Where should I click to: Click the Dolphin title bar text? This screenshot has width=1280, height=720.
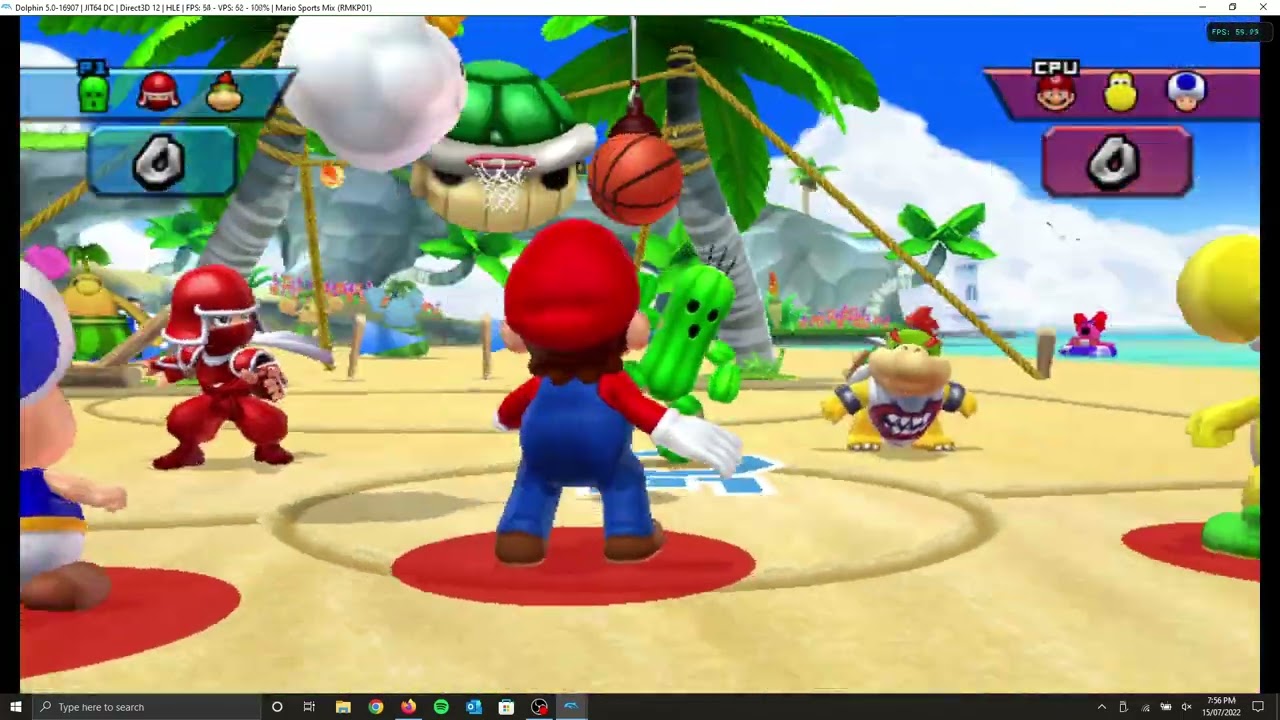194,7
